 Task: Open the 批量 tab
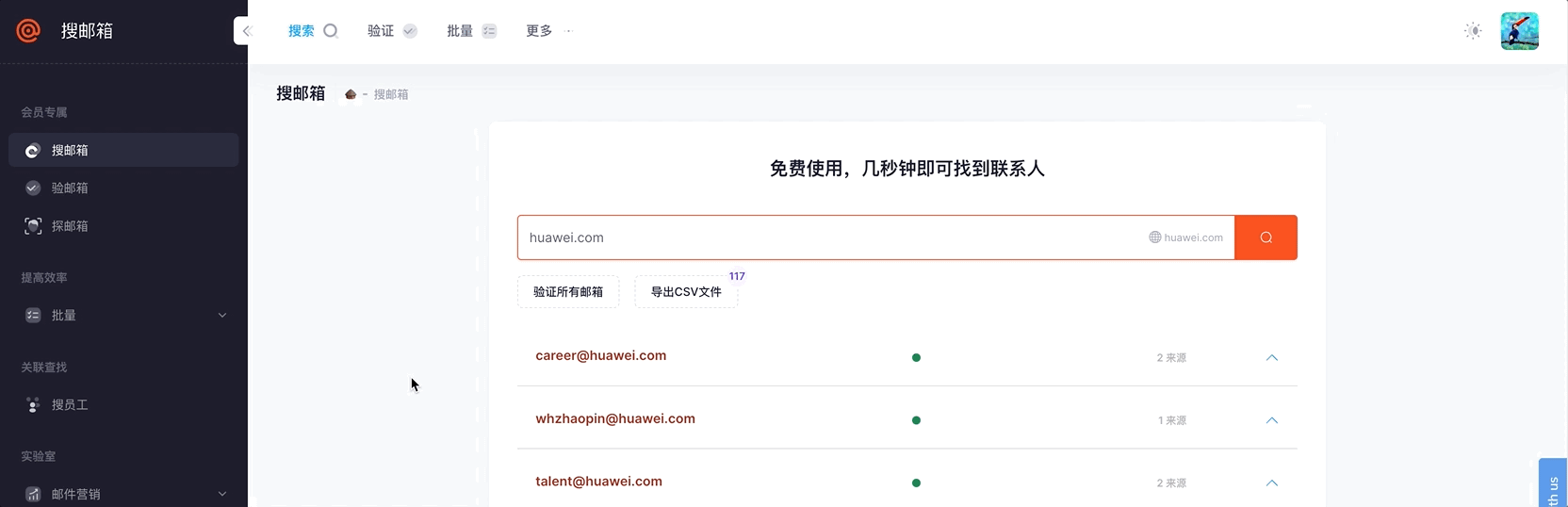[460, 31]
